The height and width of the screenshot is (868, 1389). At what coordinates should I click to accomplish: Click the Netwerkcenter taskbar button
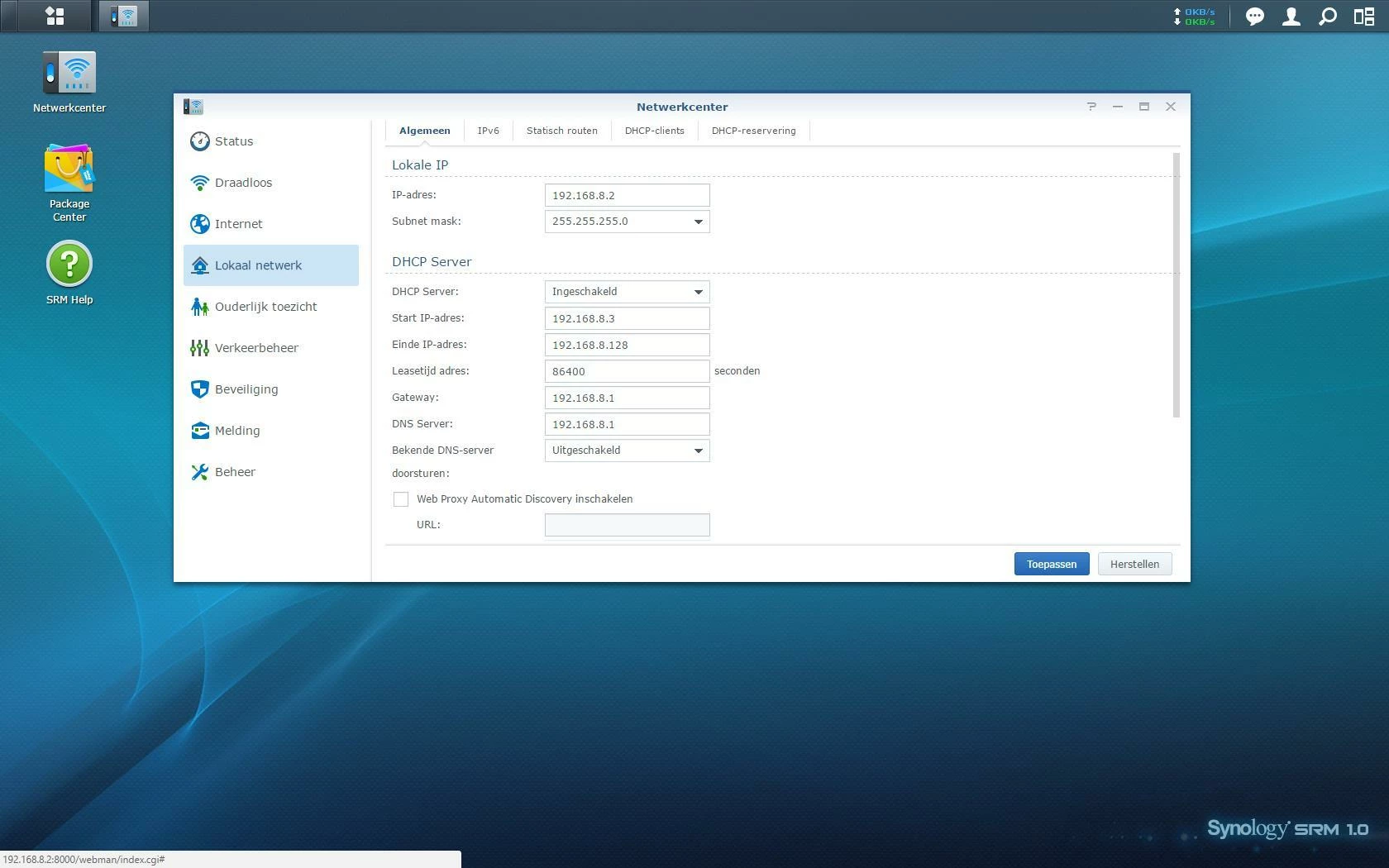124,16
